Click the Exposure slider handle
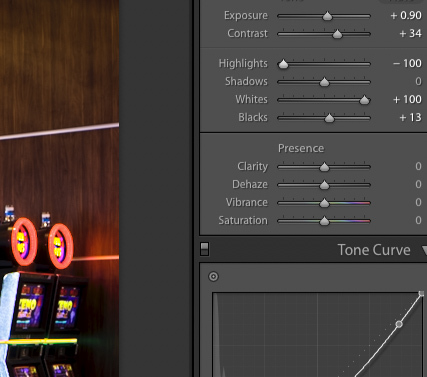Viewport: 427px width, 377px height. (328, 16)
